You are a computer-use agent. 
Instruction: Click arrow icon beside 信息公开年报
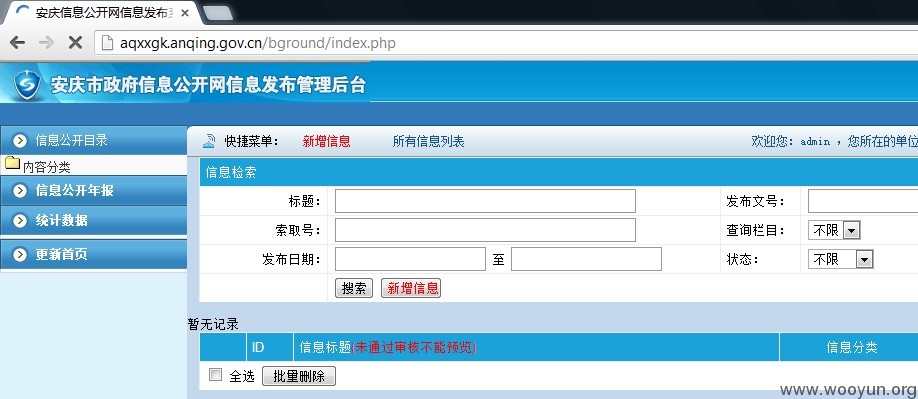[x=20, y=191]
